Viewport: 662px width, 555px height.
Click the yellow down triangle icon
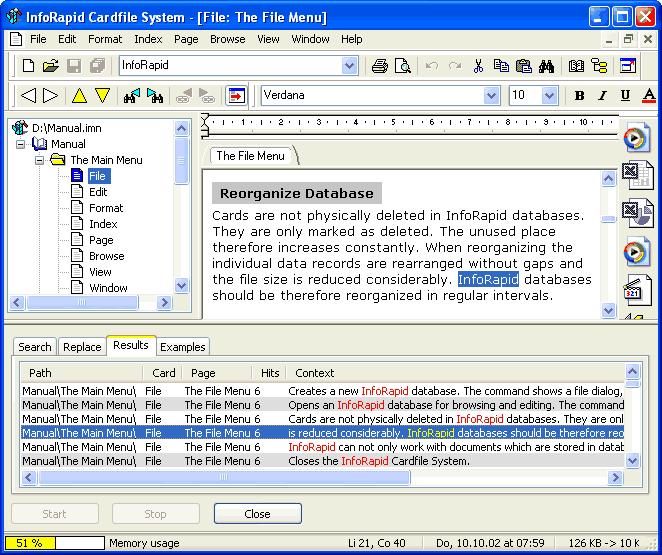(102, 96)
